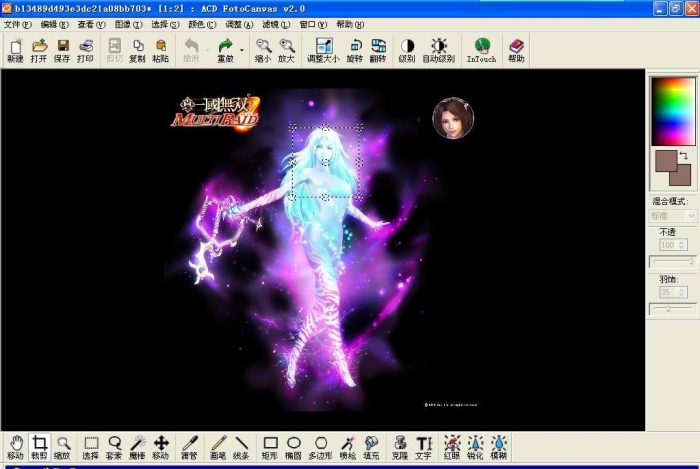Click the 粘贴 (Paste) toolbar icon
This screenshot has height=469, width=700.
click(x=161, y=50)
